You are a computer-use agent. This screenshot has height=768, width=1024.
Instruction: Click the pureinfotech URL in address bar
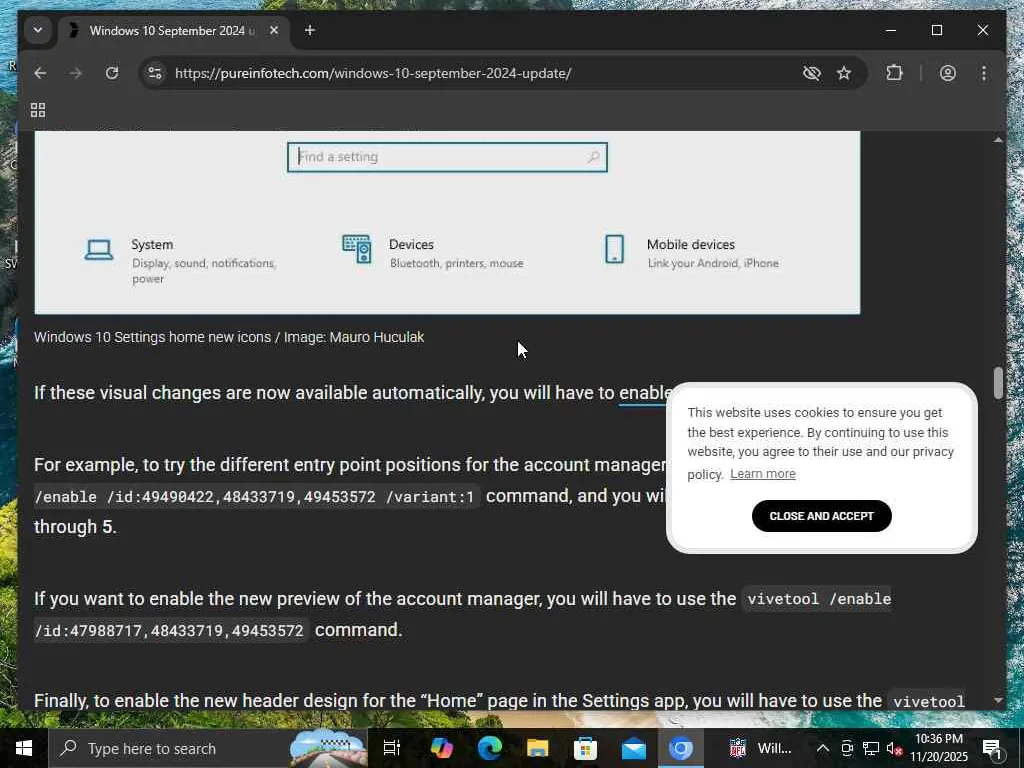373,73
